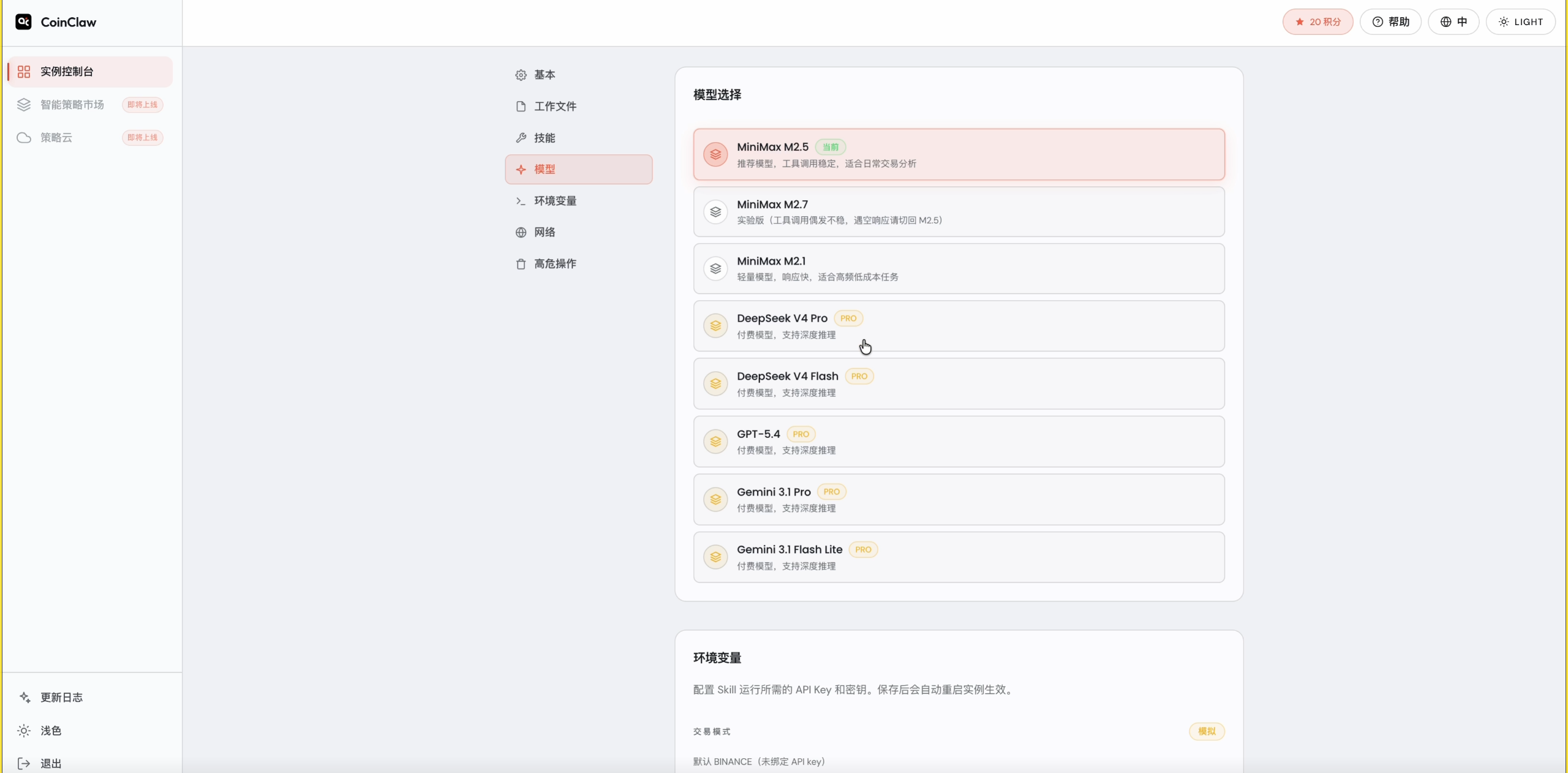The width and height of the screenshot is (1568, 773).
Task: Select the Gemini 3.1 Pro model
Action: click(x=959, y=500)
